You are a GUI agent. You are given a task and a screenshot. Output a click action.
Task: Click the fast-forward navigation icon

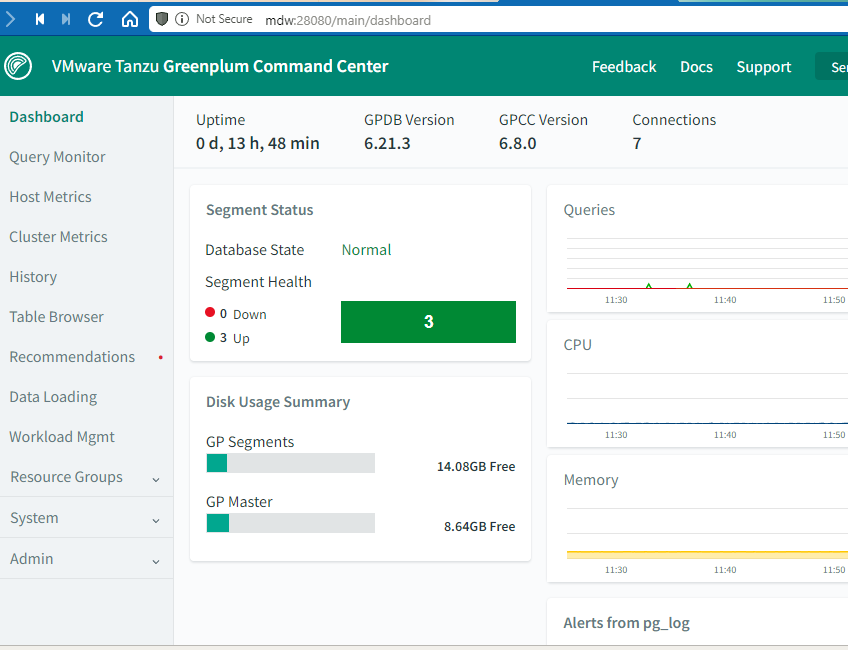point(66,20)
